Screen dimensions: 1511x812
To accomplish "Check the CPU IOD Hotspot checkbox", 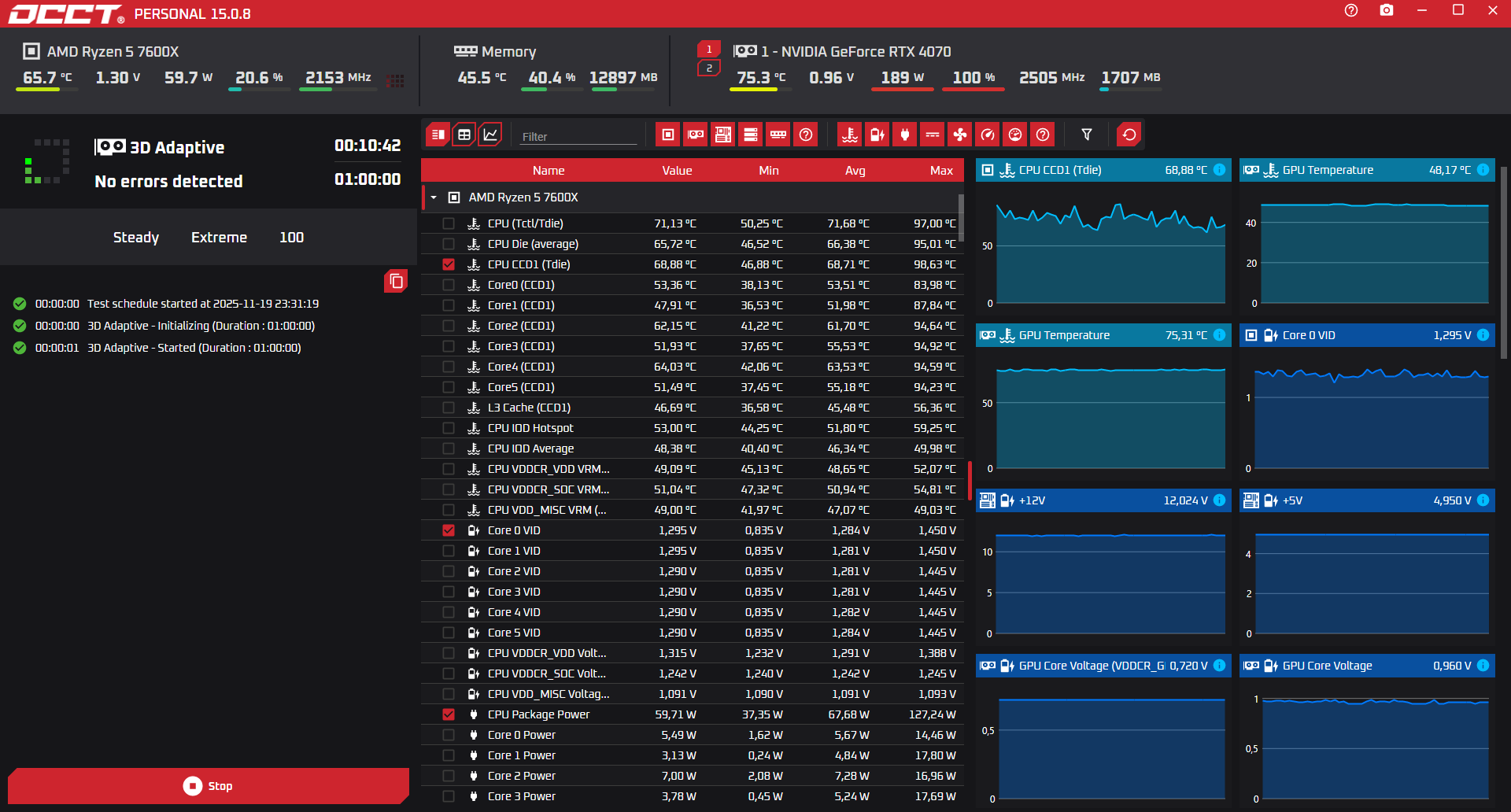I will [x=449, y=428].
